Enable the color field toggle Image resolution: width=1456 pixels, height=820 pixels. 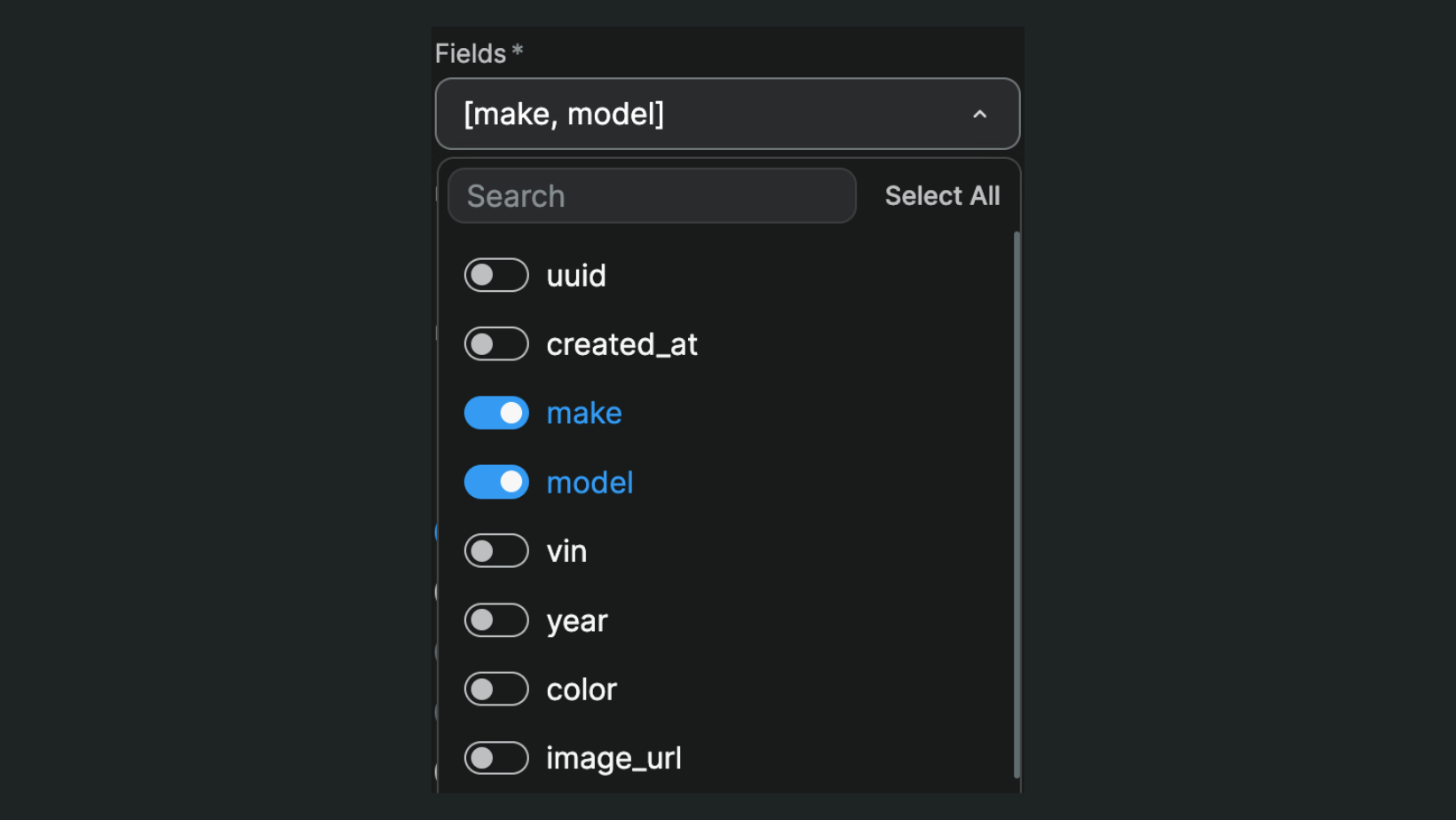[x=496, y=689]
